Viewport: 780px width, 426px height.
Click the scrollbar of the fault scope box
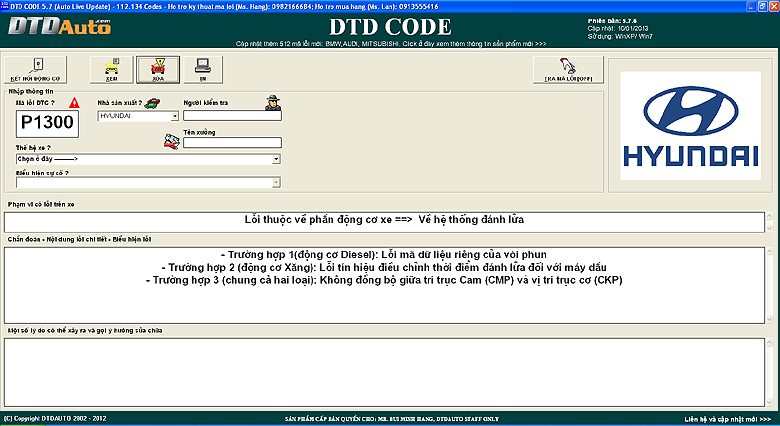pyautogui.click(x=770, y=222)
